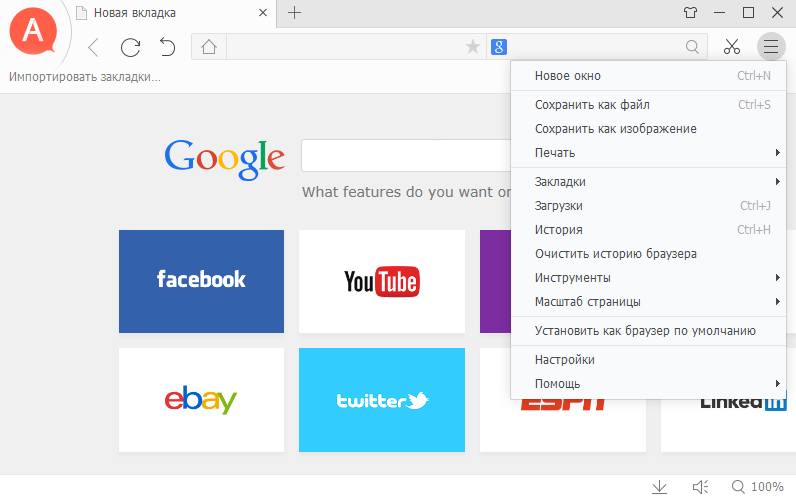Open the YouTube speed dial tile
Screen dimensions: 796x498
pyautogui.click(x=382, y=281)
